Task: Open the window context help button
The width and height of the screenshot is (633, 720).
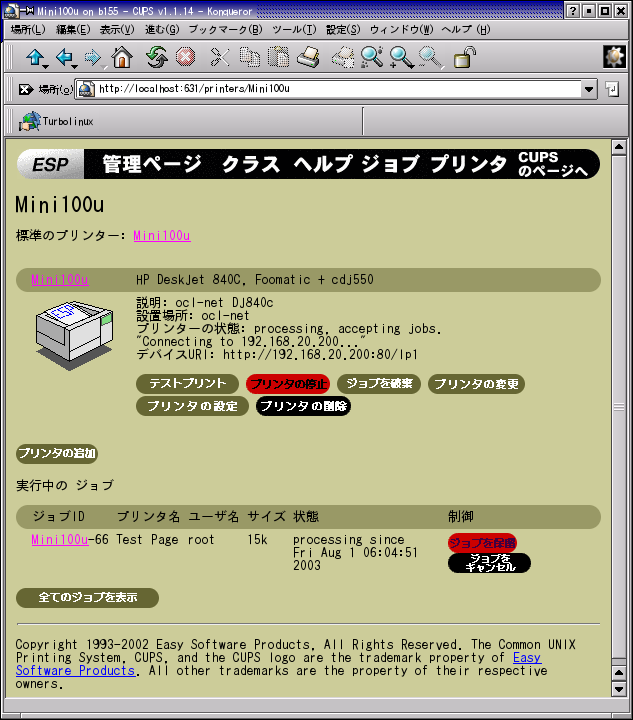Action: coord(572,11)
